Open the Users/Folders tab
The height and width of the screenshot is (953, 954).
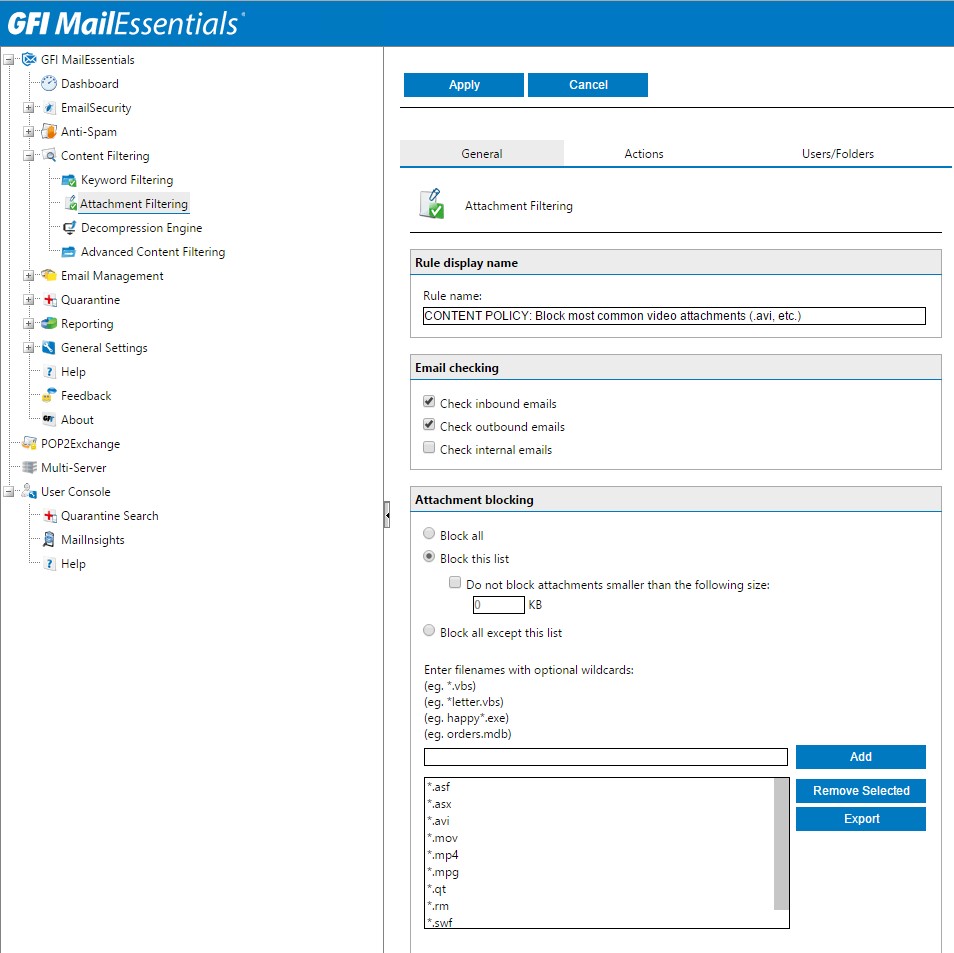pos(838,153)
